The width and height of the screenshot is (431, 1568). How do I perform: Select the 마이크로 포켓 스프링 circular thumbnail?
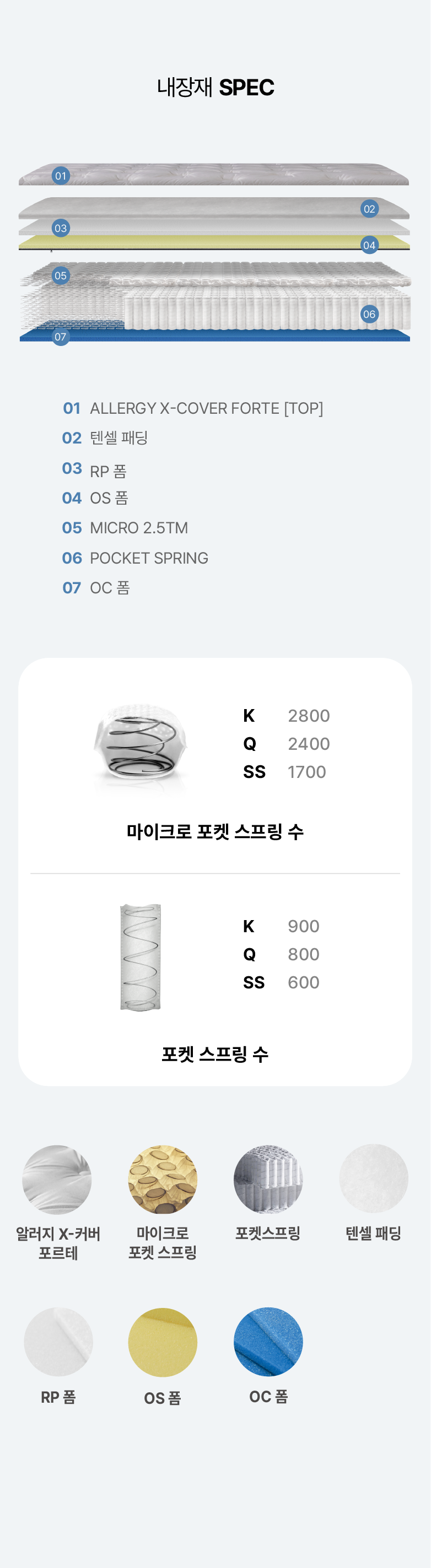(x=163, y=1180)
